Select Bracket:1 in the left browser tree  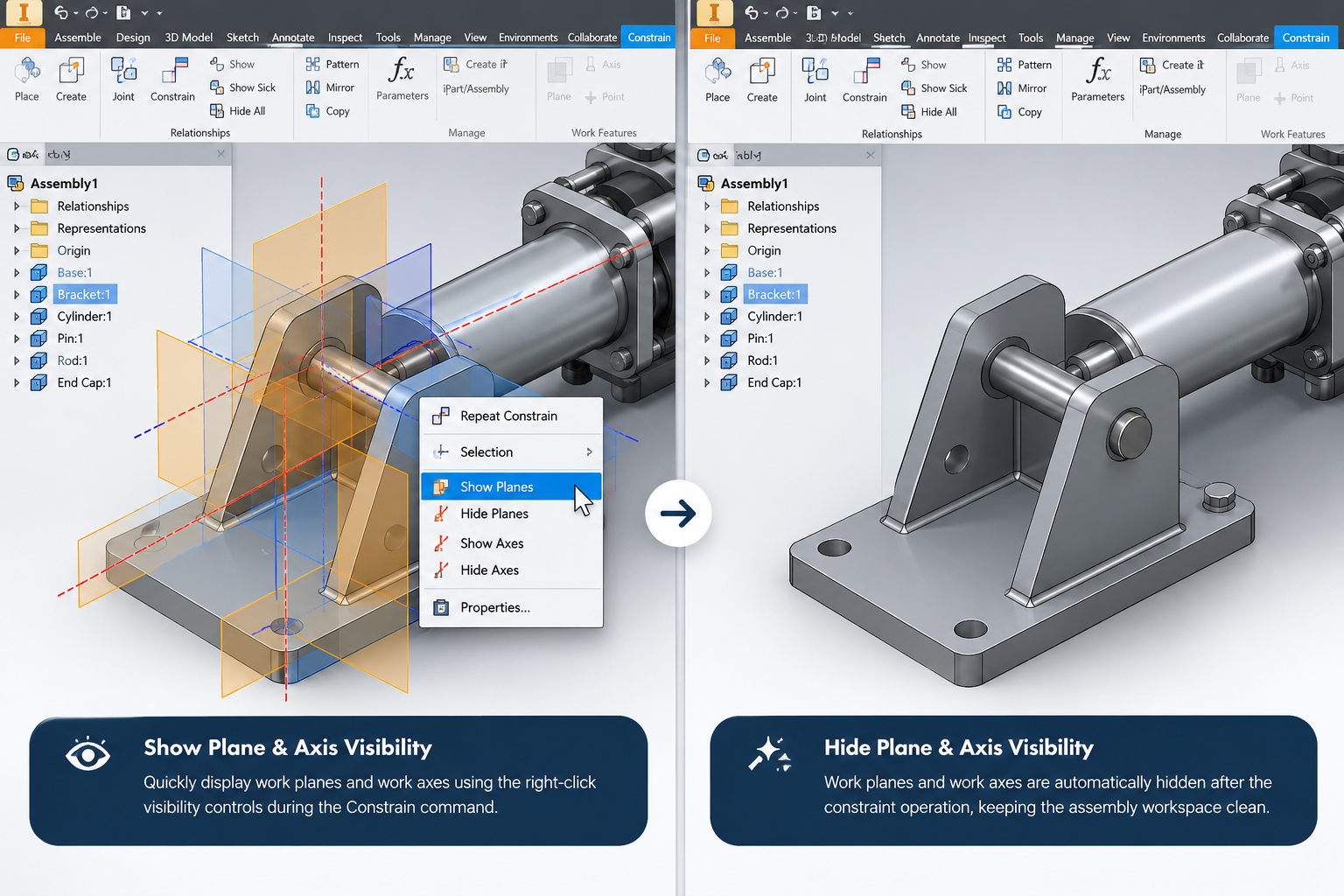click(84, 295)
